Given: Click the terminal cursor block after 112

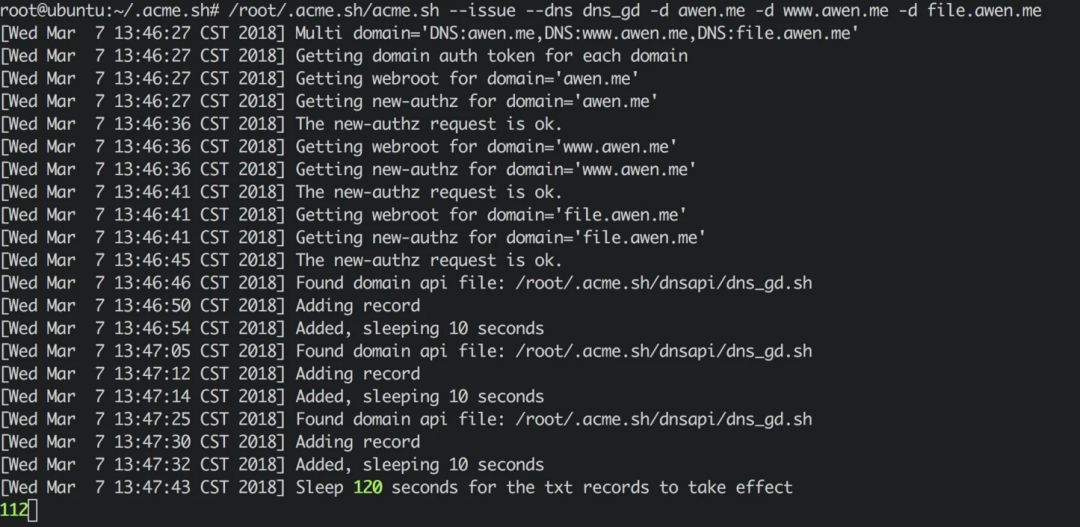Looking at the screenshot, I should coord(31,511).
